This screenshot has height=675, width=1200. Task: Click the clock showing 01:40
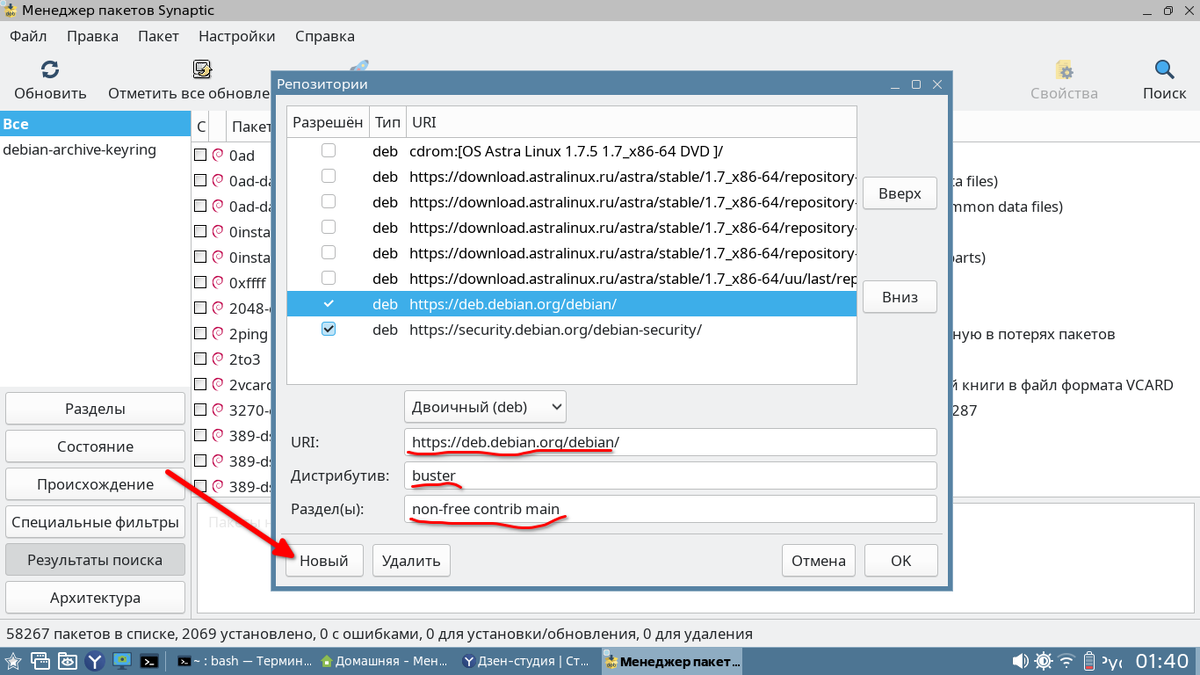click(1163, 661)
